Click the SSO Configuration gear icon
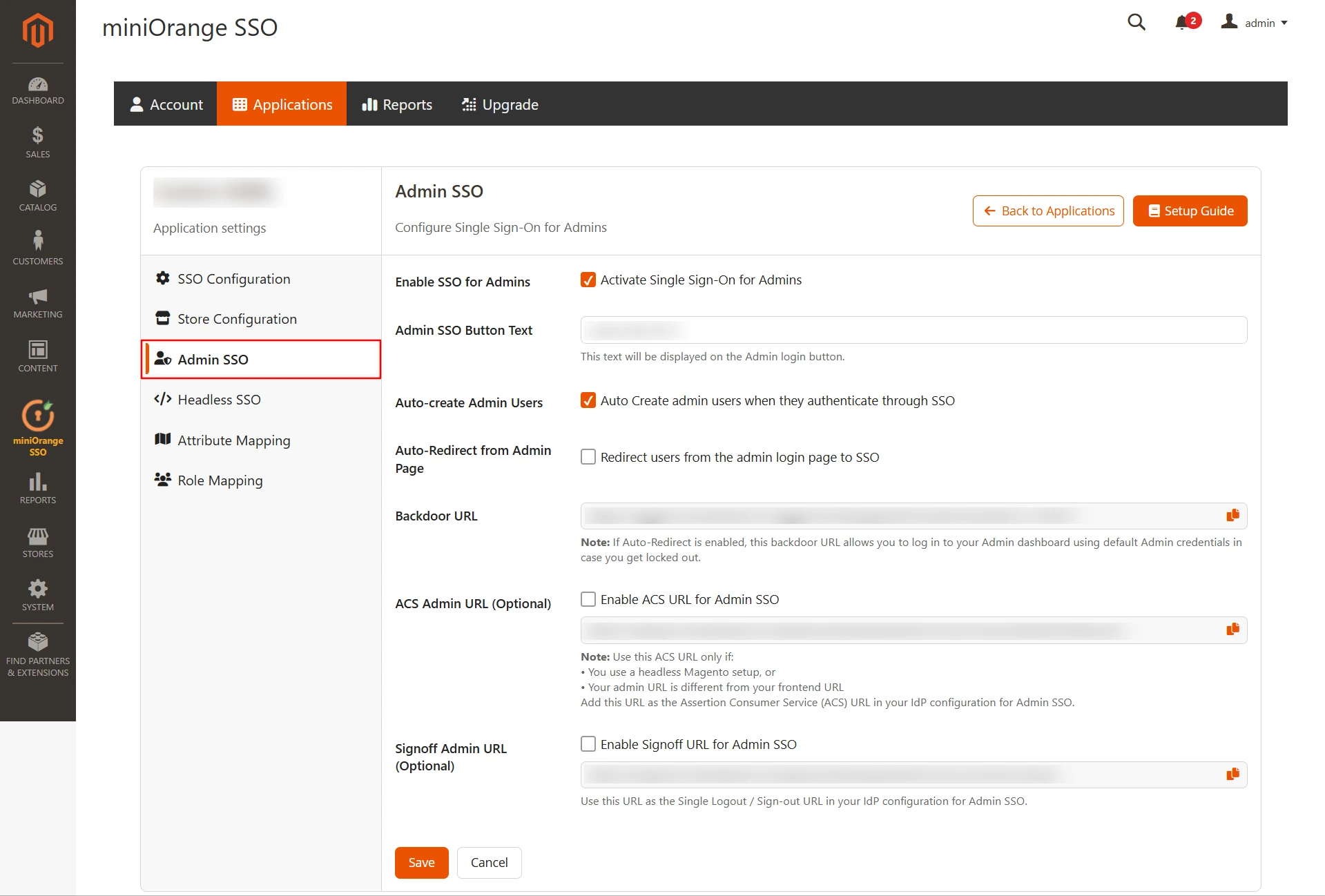The image size is (1325, 896). click(163, 278)
